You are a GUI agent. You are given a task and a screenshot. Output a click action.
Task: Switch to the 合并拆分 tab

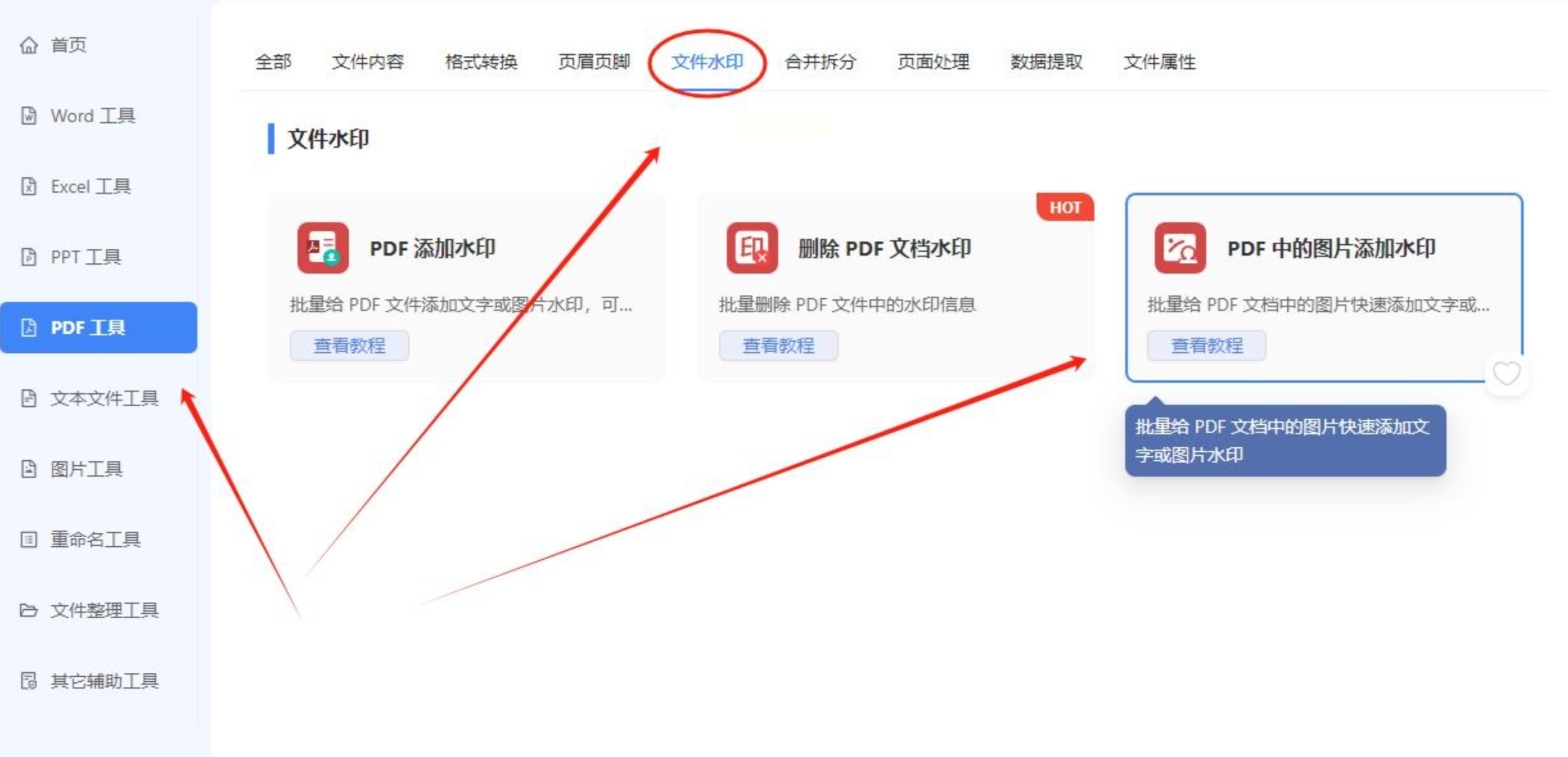coord(820,62)
